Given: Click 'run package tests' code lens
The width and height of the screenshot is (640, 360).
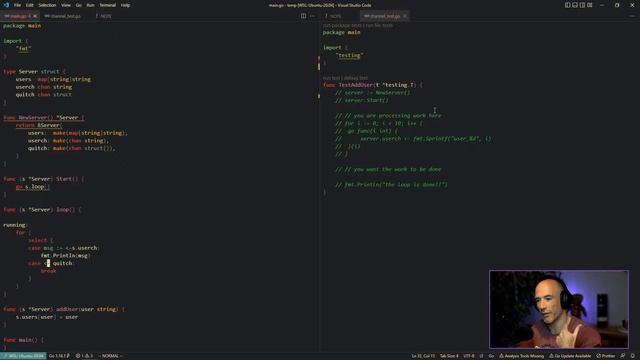Looking at the screenshot, I should [342, 26].
